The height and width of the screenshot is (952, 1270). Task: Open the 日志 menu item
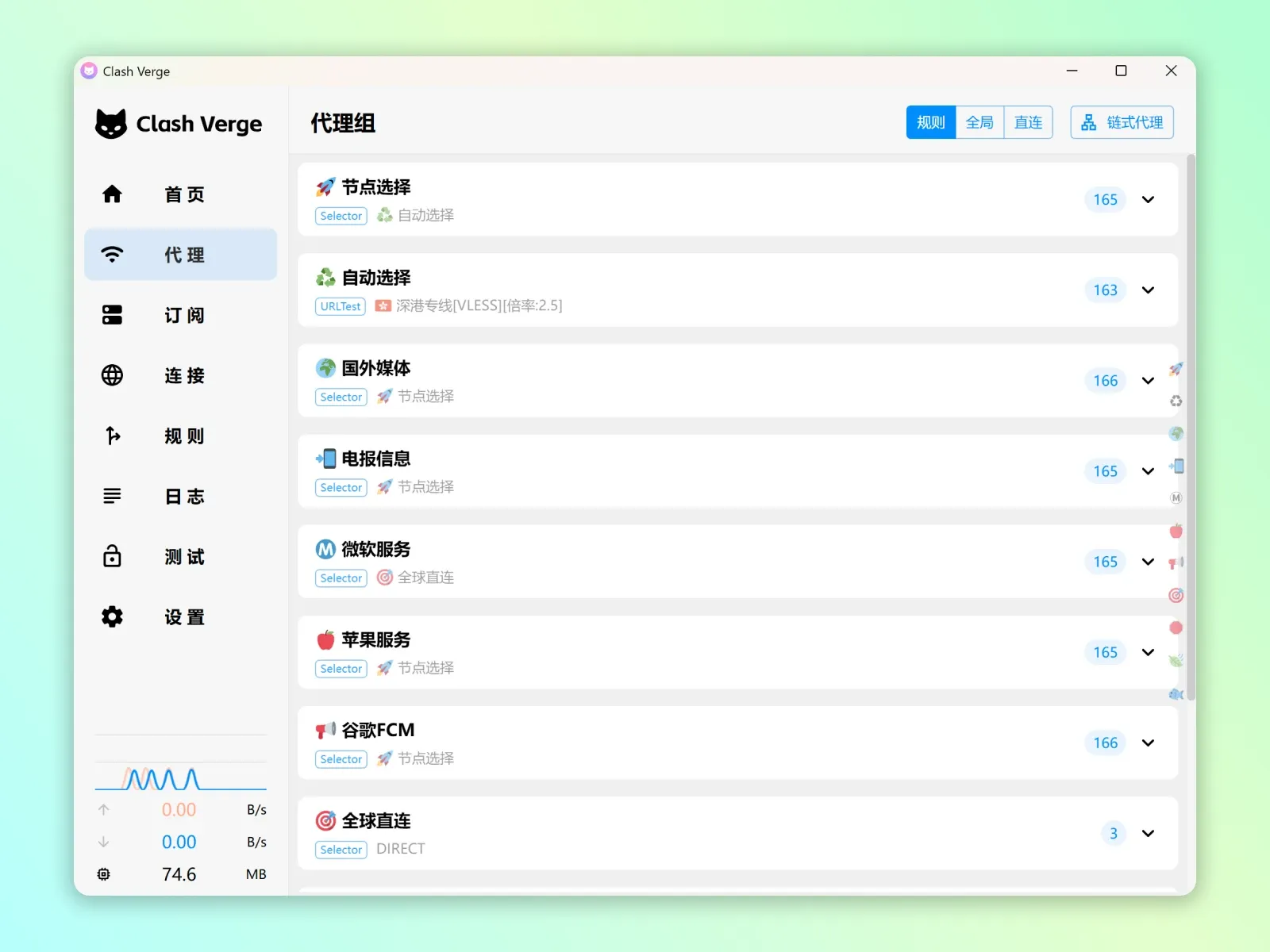pos(181,496)
